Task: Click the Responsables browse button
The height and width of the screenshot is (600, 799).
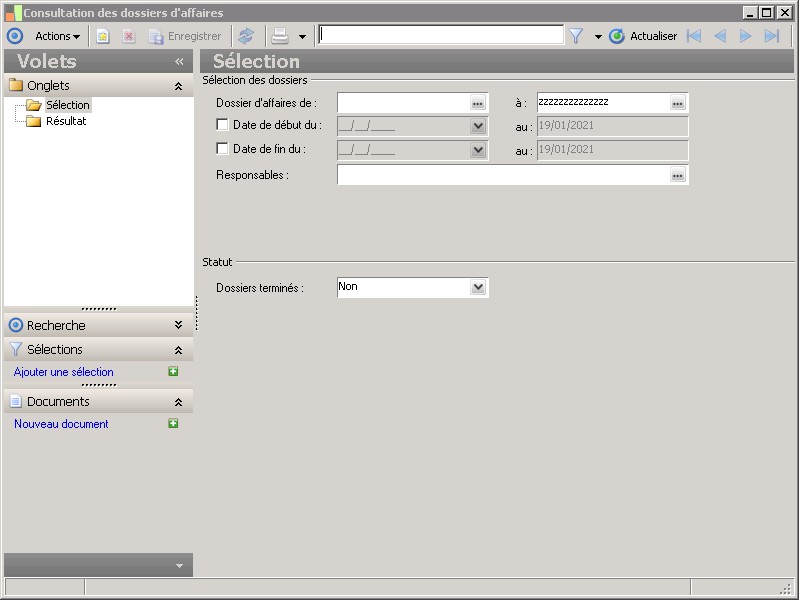Action: 677,175
